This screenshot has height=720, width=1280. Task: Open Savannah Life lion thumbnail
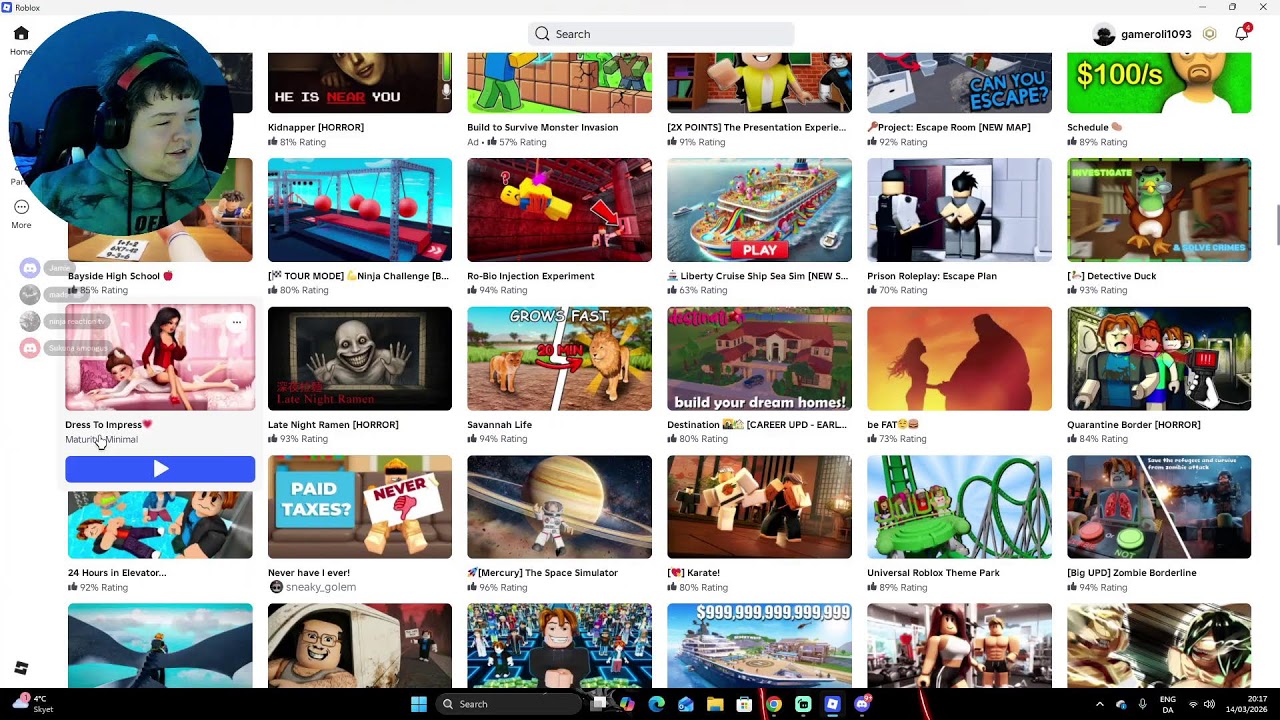560,359
